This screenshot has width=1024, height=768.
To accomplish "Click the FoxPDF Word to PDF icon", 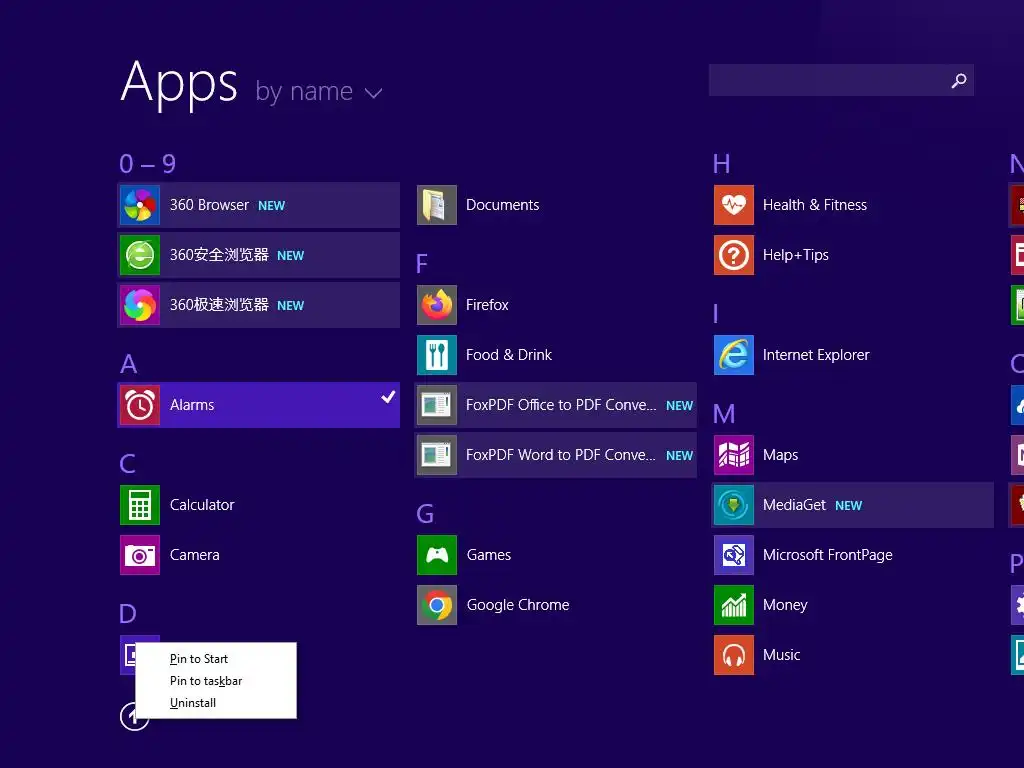I will click(x=437, y=455).
